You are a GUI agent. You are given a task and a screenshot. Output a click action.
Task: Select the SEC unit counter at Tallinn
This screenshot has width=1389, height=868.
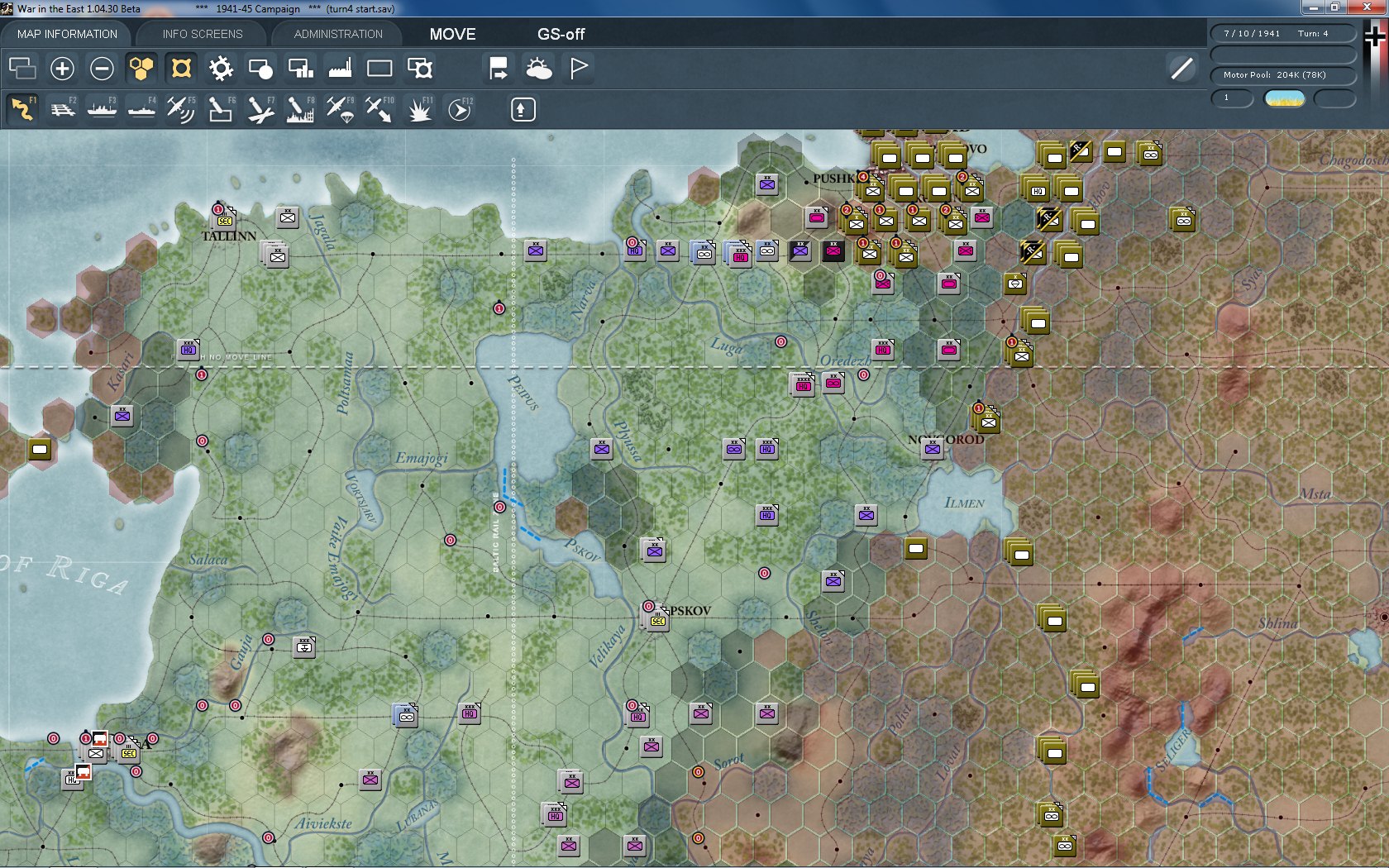[x=224, y=219]
